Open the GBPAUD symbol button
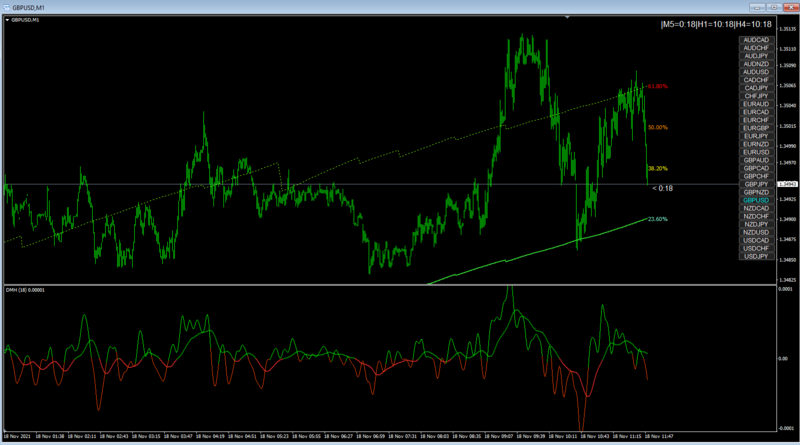Screen dimensions: 800x445 point(756,160)
